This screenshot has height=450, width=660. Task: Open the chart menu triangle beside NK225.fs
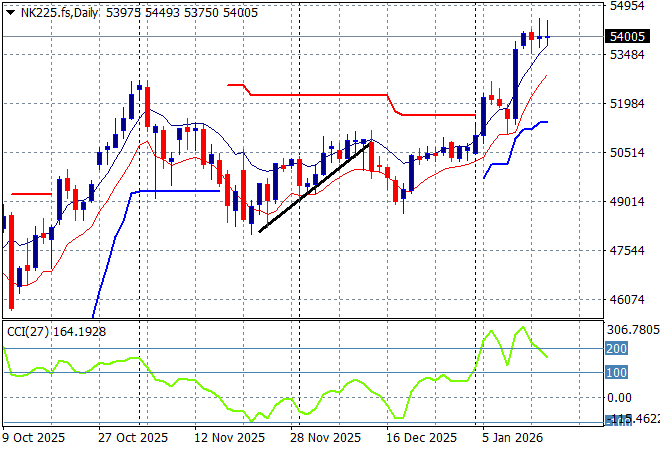pyautogui.click(x=10, y=13)
